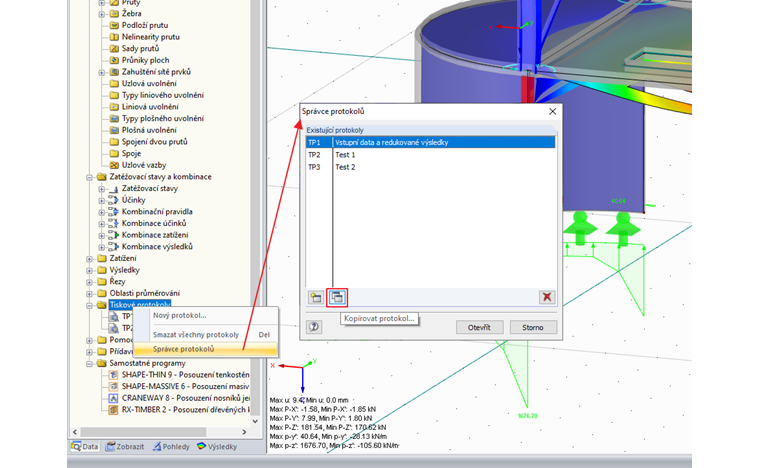The height and width of the screenshot is (468, 760).
Task: Click the Otevřít button
Action: click(479, 328)
